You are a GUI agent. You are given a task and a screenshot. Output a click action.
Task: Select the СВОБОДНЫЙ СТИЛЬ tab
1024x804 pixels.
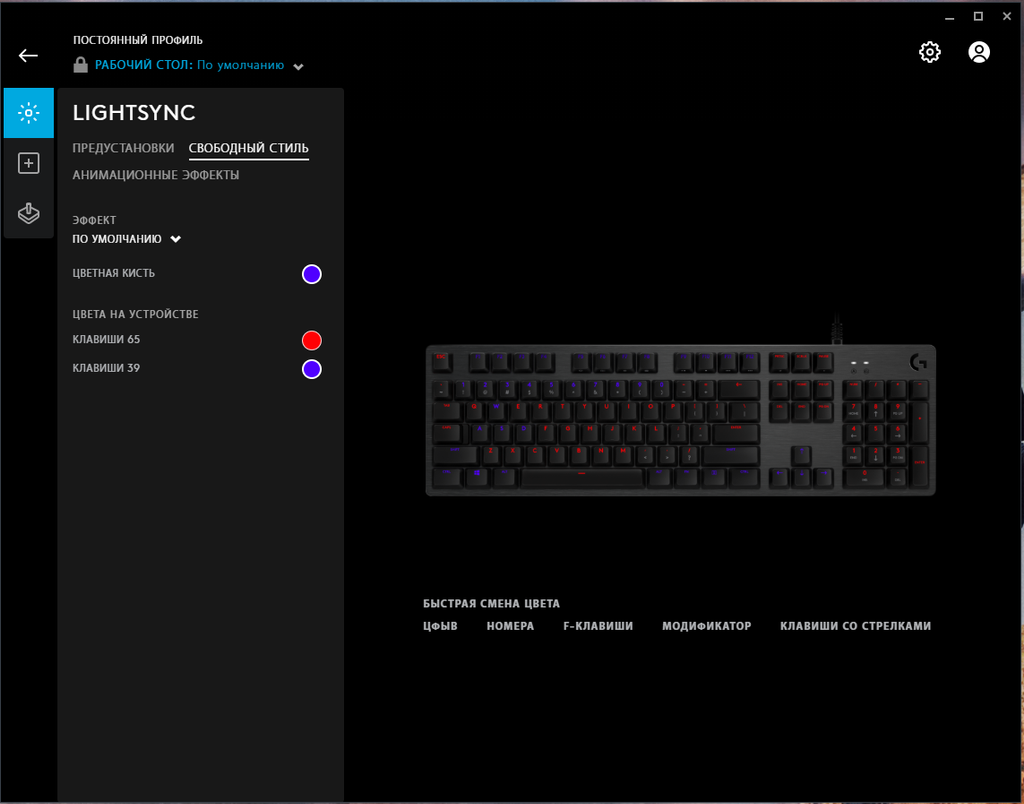(x=249, y=148)
